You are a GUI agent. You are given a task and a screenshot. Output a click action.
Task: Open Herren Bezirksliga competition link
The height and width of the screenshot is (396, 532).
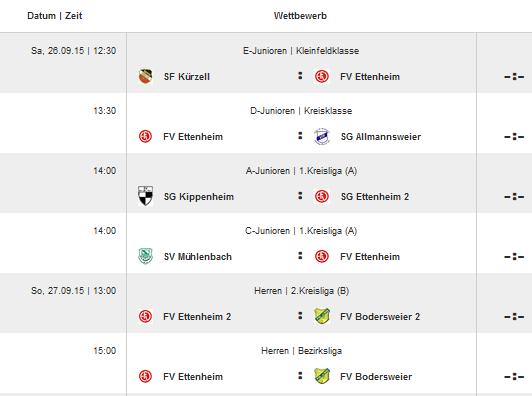click(301, 351)
